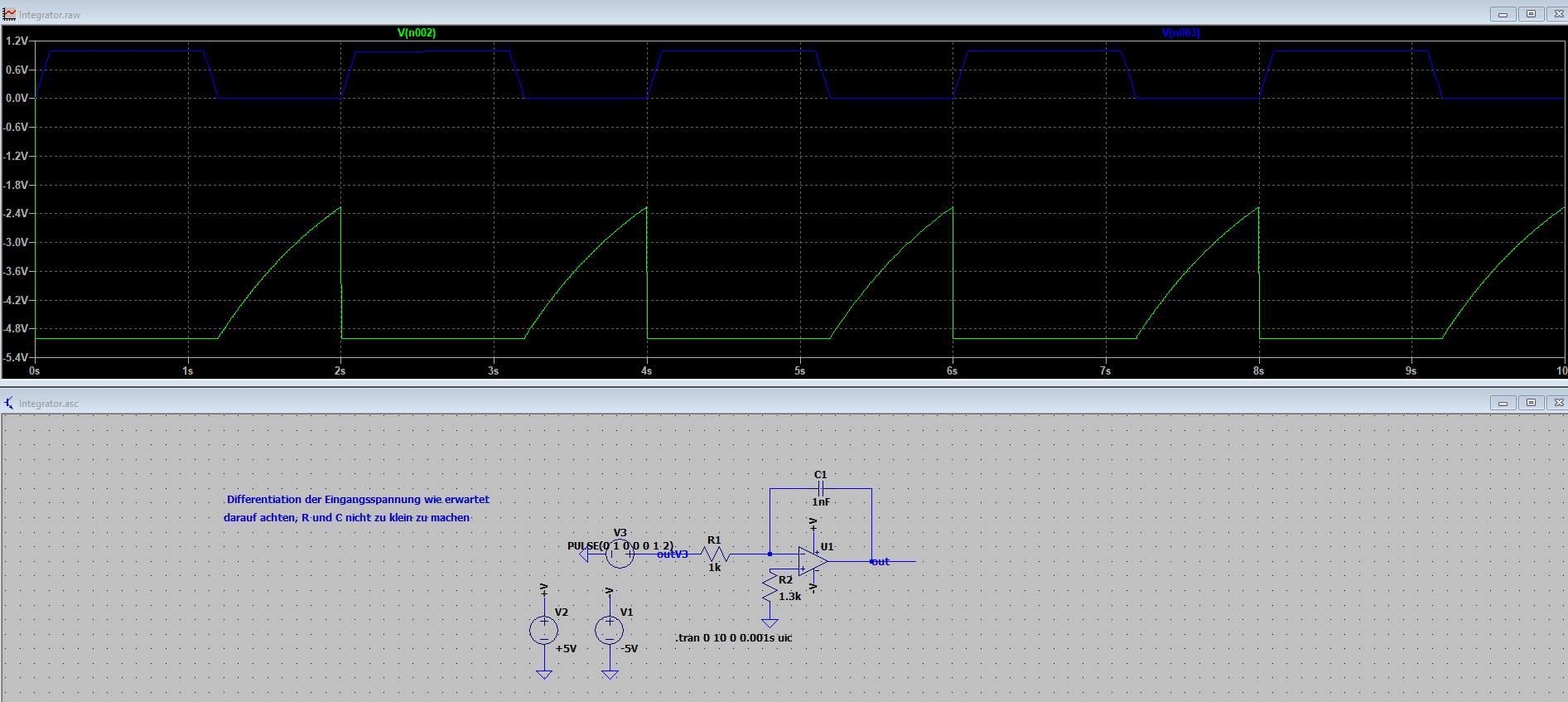Click the V2 reference label

coord(561,612)
